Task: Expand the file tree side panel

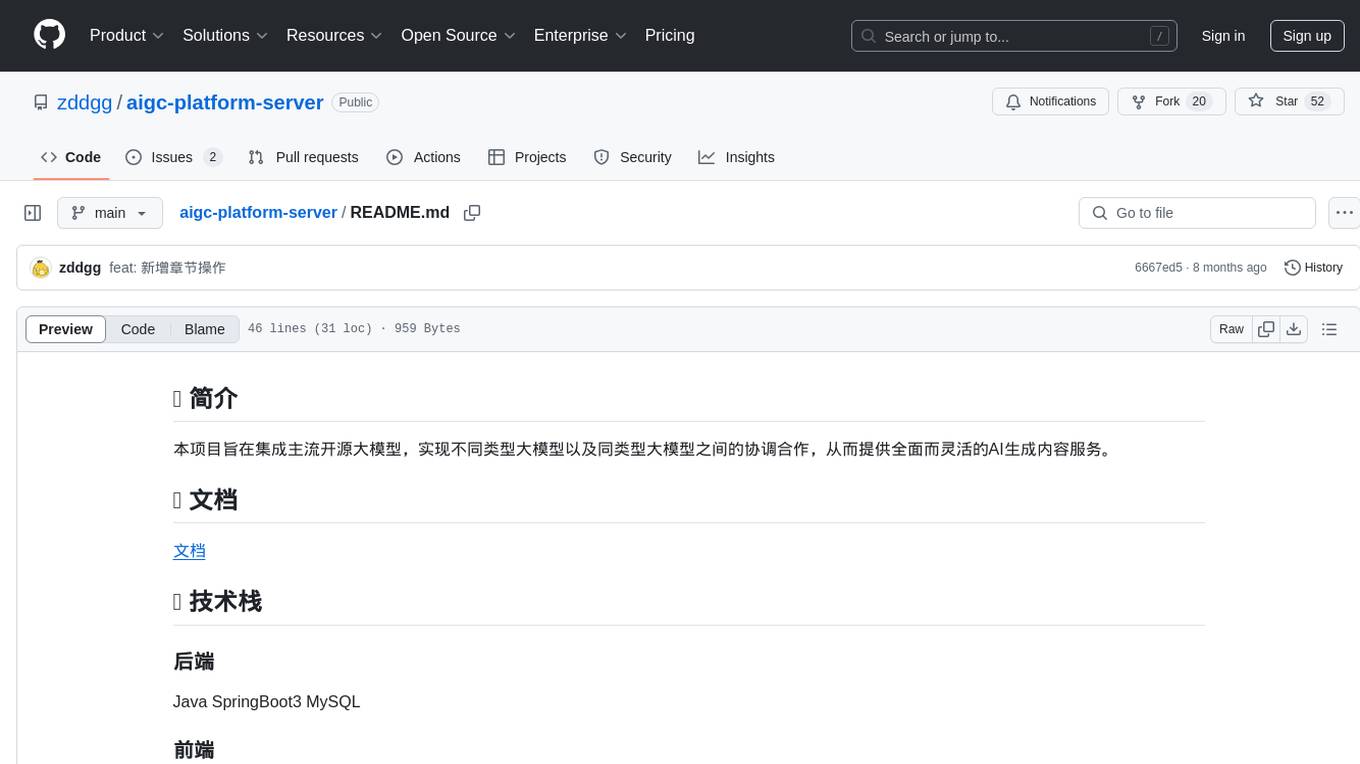Action: pos(33,213)
